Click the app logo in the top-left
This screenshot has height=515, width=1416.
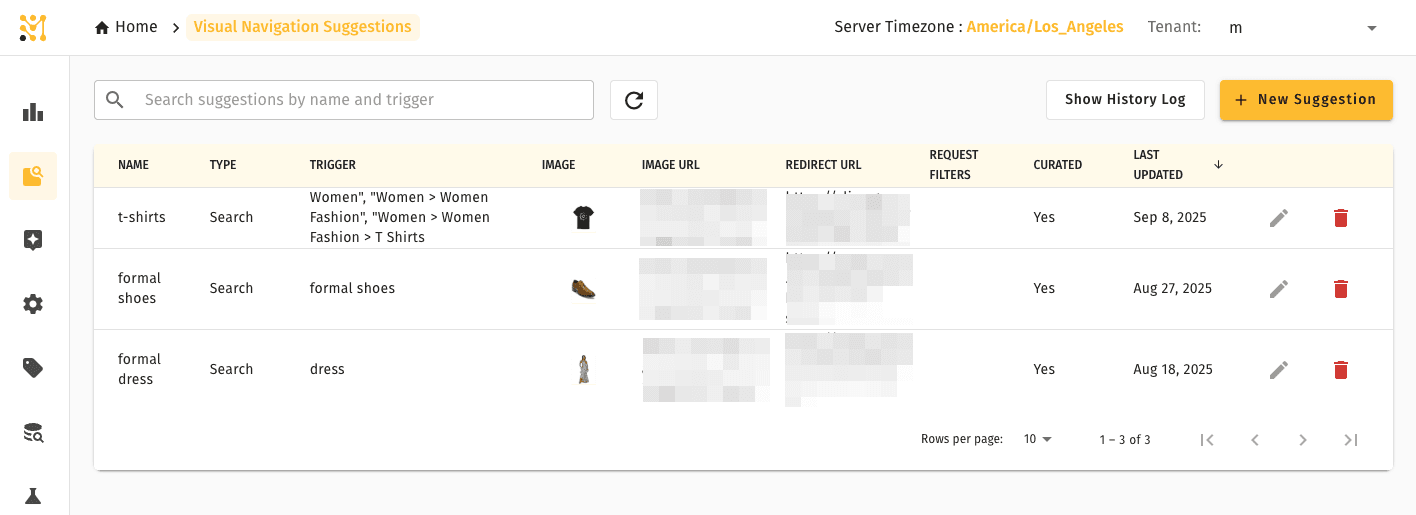33,27
